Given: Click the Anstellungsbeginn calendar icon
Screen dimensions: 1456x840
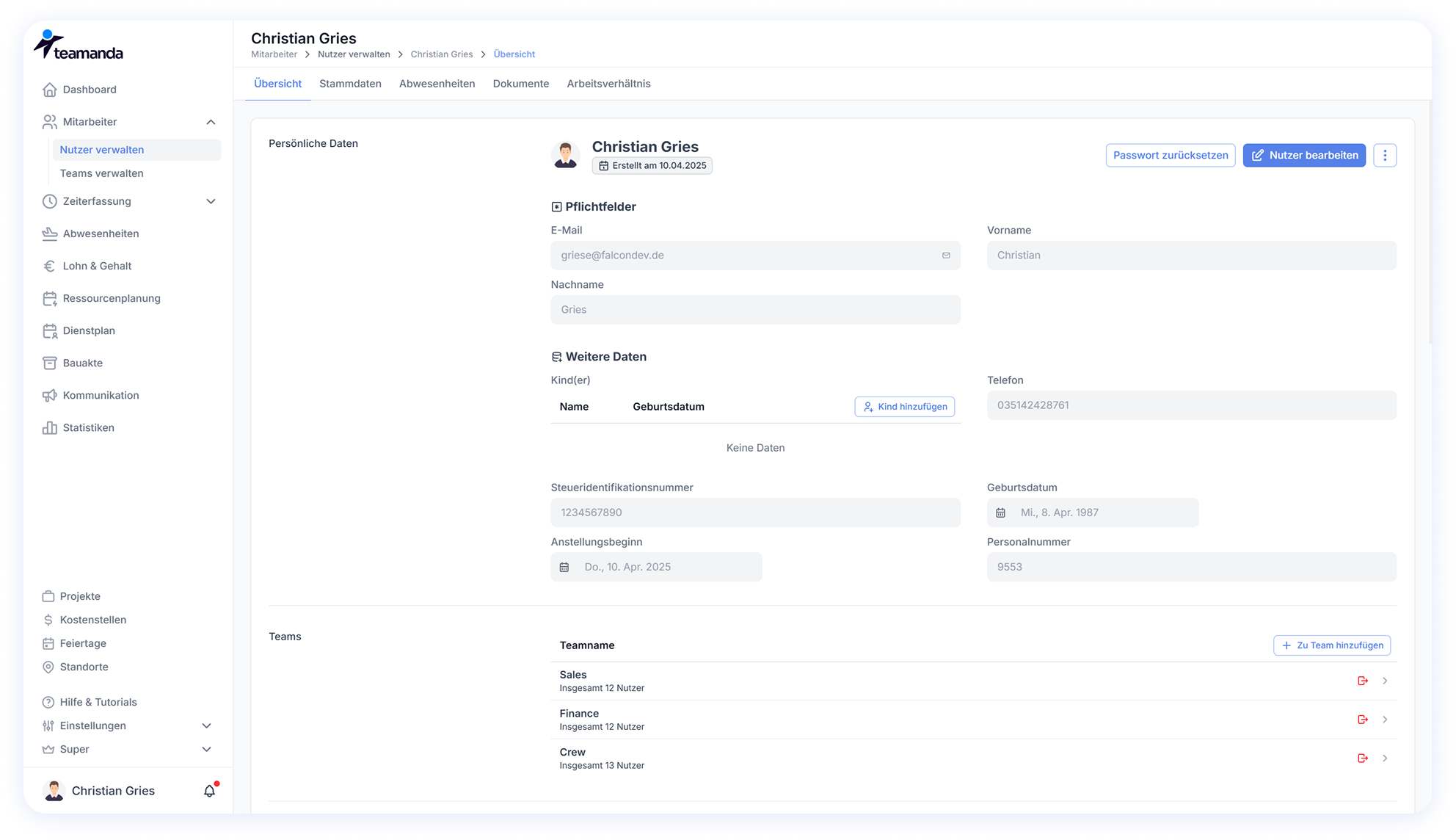Looking at the screenshot, I should pyautogui.click(x=564, y=567).
